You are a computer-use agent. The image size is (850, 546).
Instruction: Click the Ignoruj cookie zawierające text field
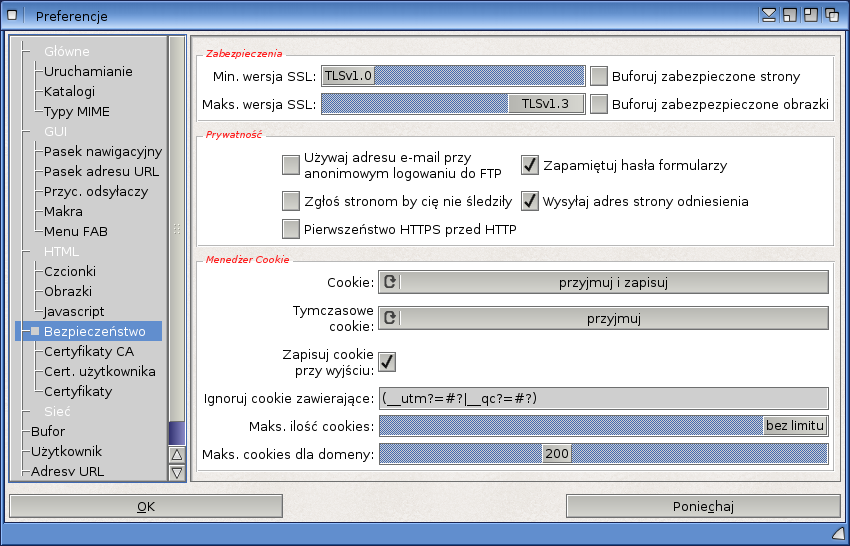pyautogui.click(x=603, y=399)
